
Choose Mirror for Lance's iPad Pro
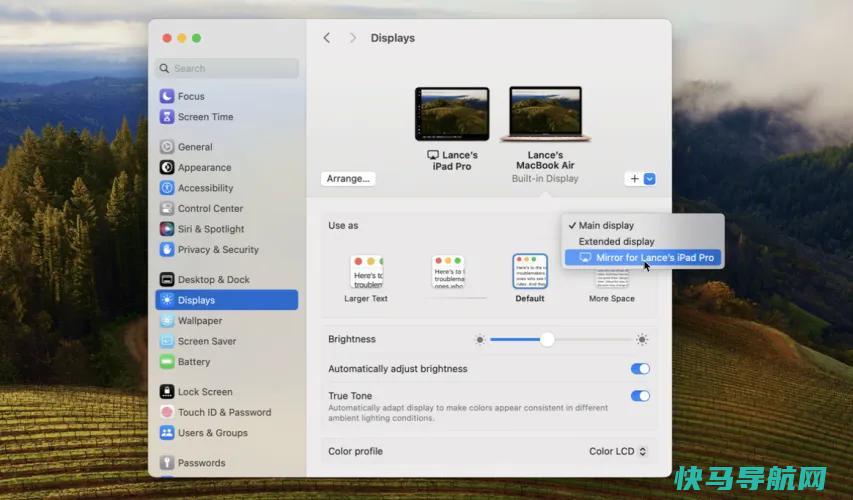tap(643, 257)
